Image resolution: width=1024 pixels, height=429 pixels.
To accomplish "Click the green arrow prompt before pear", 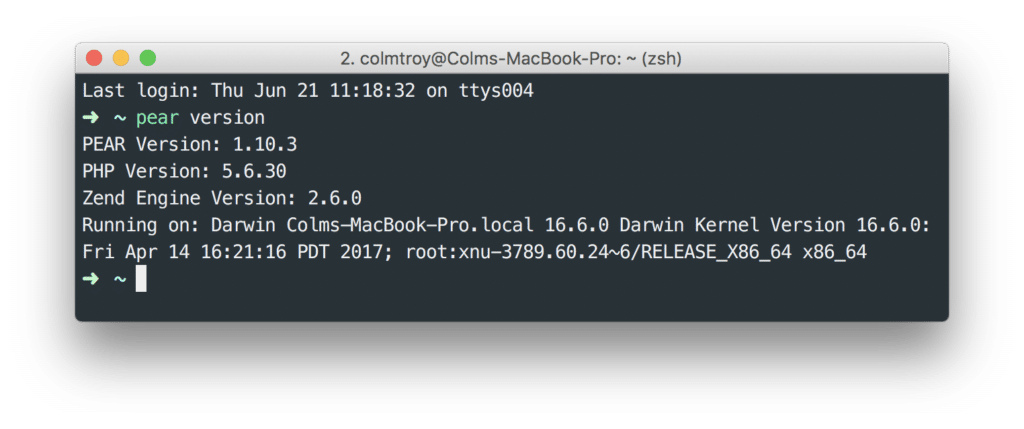I will [90, 118].
